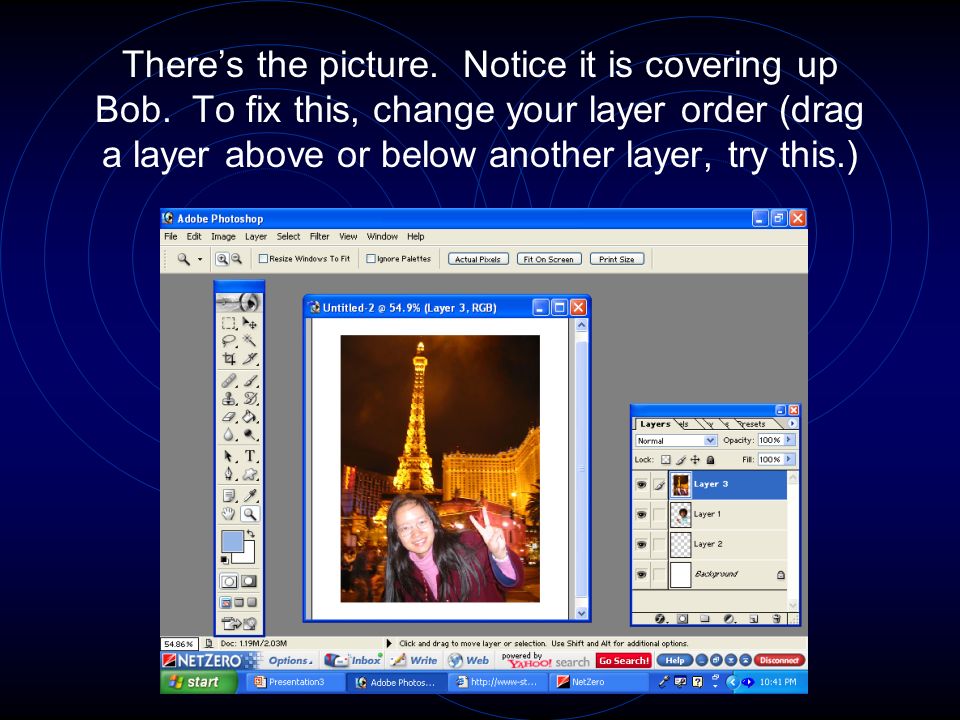Open the Opacity slider arrow
Screen dimensions: 960x720
point(789,440)
